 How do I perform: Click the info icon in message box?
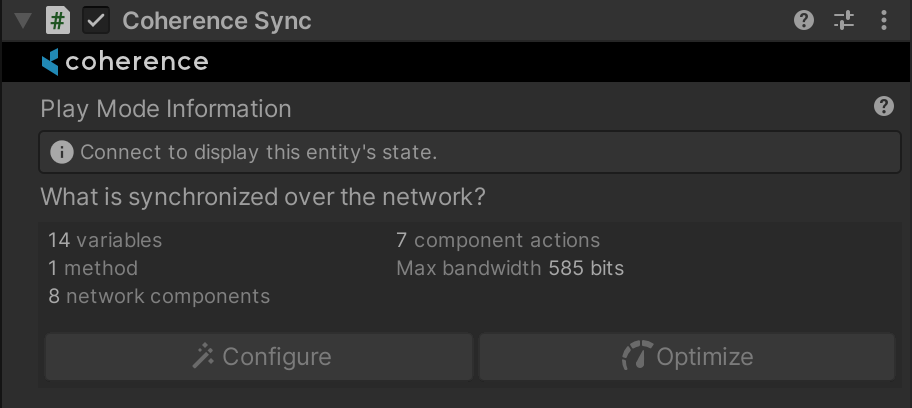pos(62,153)
